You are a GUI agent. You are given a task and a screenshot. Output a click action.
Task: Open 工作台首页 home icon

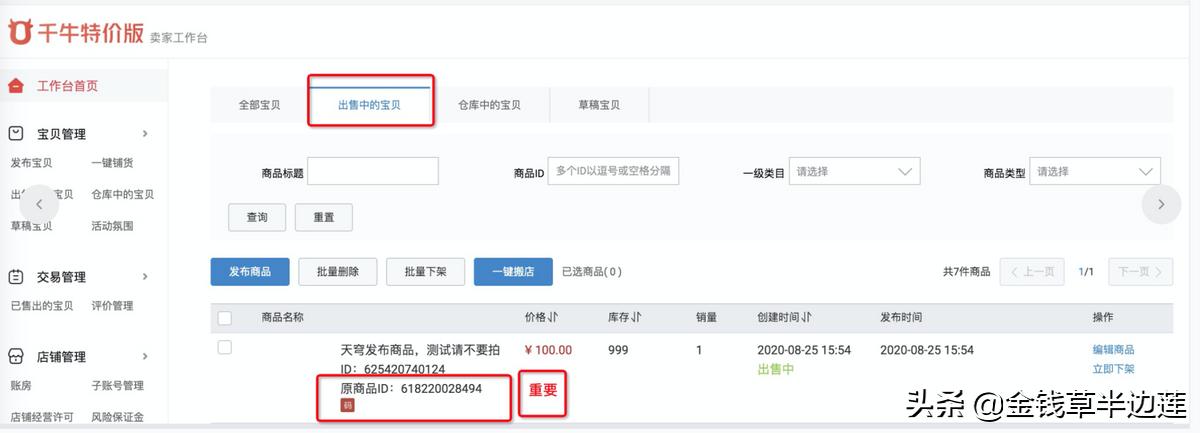tap(16, 86)
